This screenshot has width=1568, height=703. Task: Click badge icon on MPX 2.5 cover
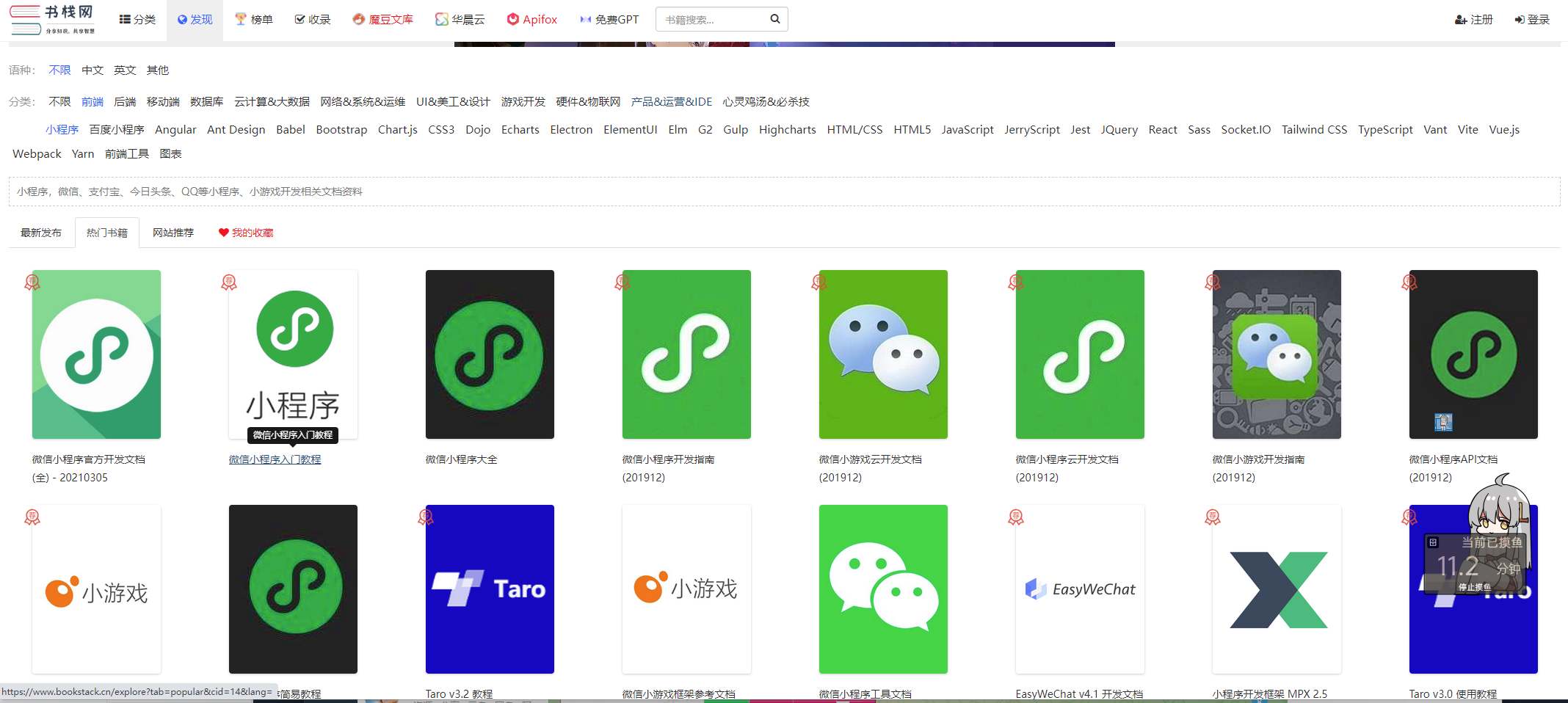click(x=1213, y=517)
